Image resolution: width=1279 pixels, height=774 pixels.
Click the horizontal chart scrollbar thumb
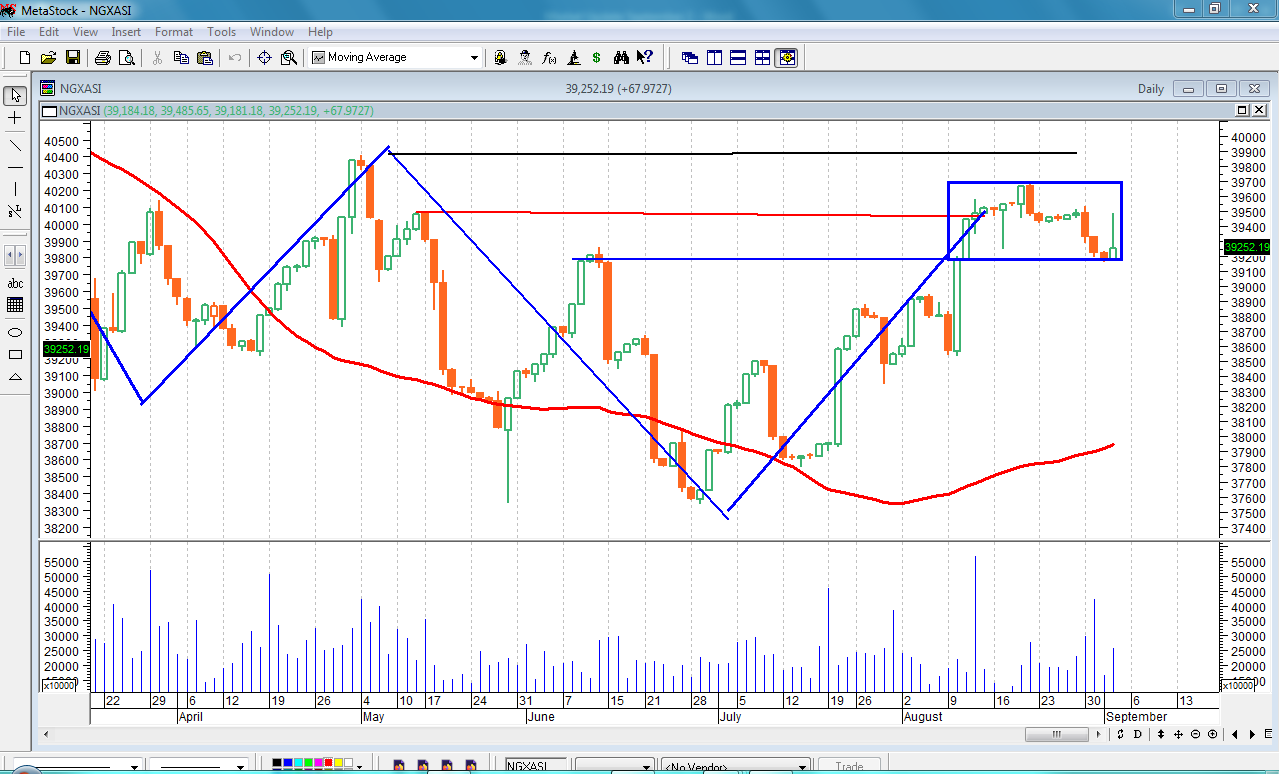1056,735
